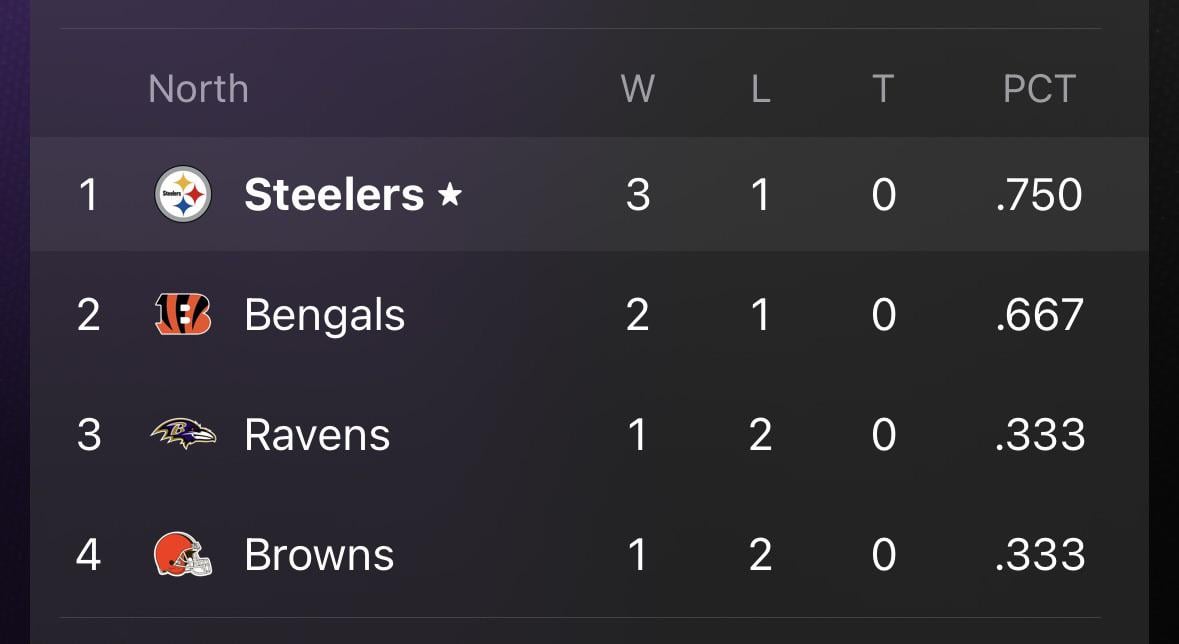Open the Steelers team name link
This screenshot has height=644, width=1179.
[334, 195]
